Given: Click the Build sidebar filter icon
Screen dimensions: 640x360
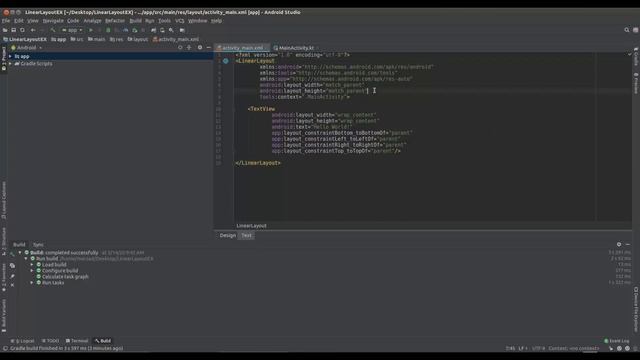Looking at the screenshot, I should (12, 266).
